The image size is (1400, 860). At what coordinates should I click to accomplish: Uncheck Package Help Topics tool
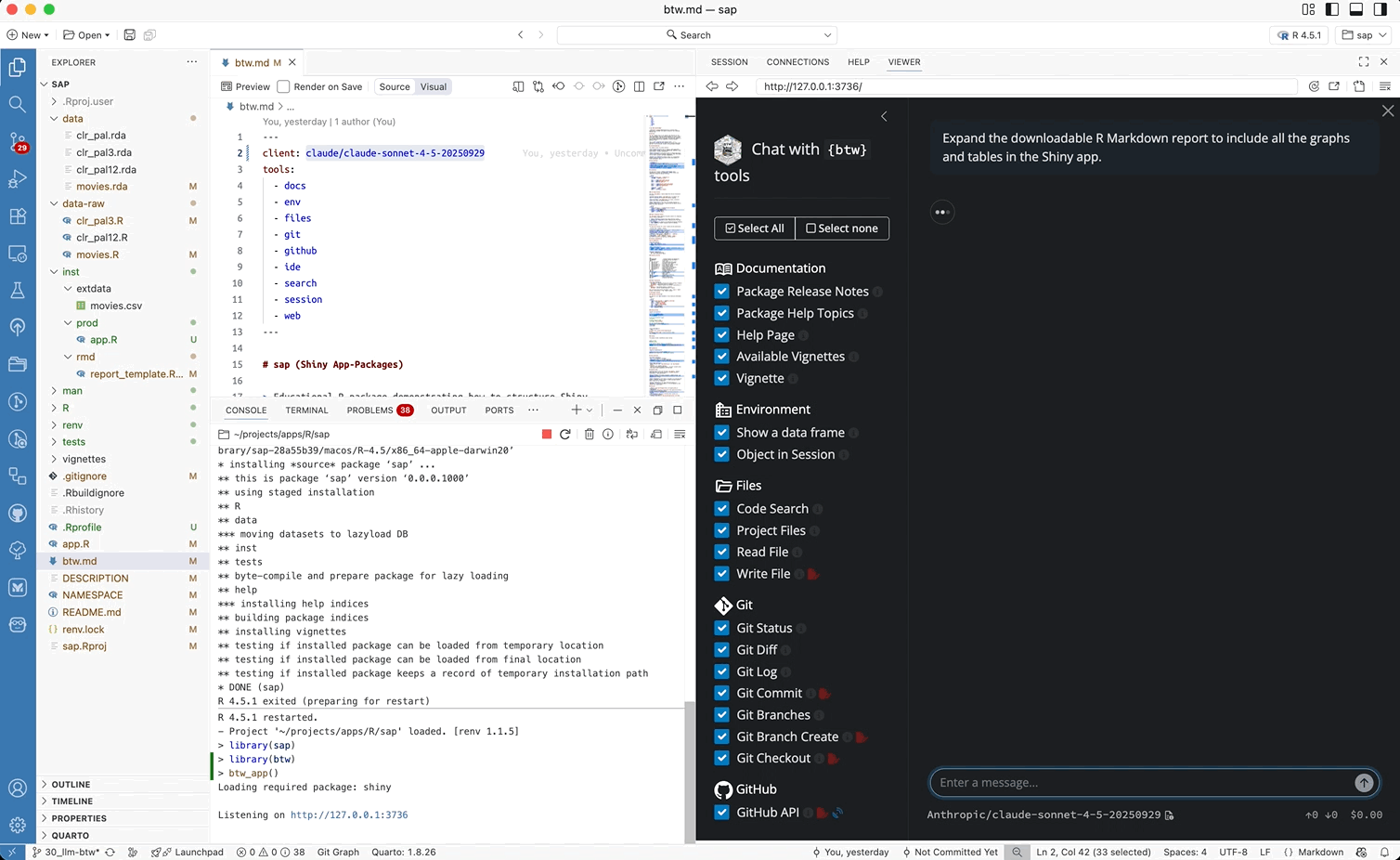coord(721,313)
